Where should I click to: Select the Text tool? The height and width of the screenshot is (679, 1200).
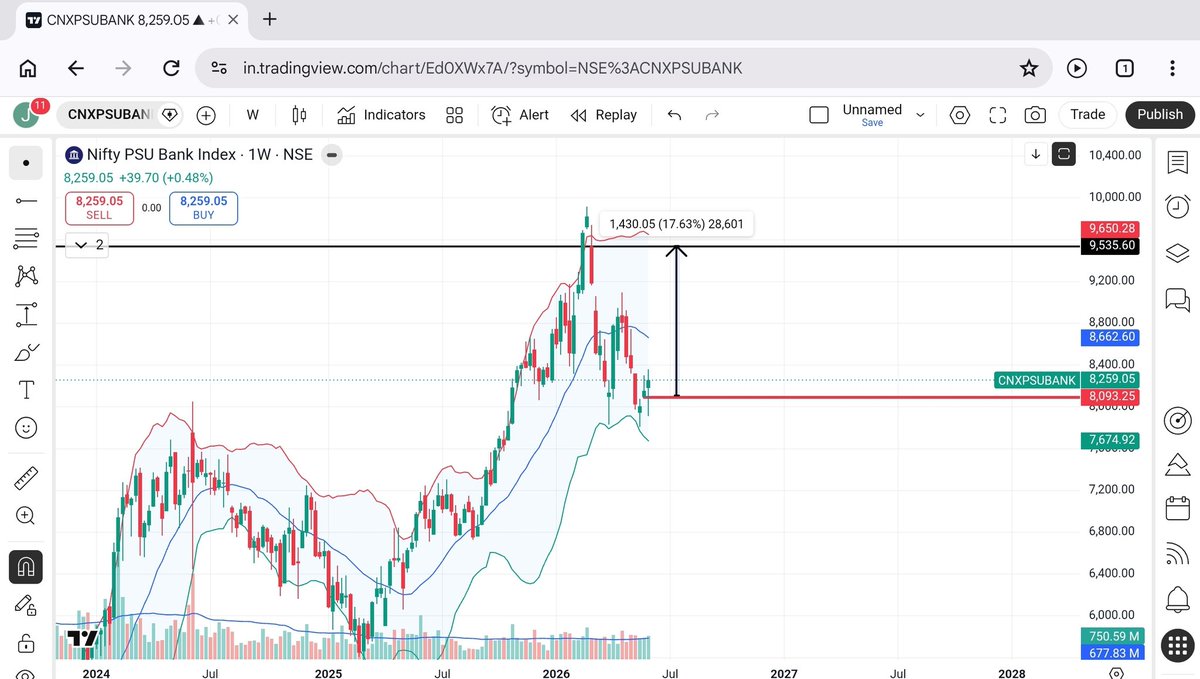tap(26, 390)
